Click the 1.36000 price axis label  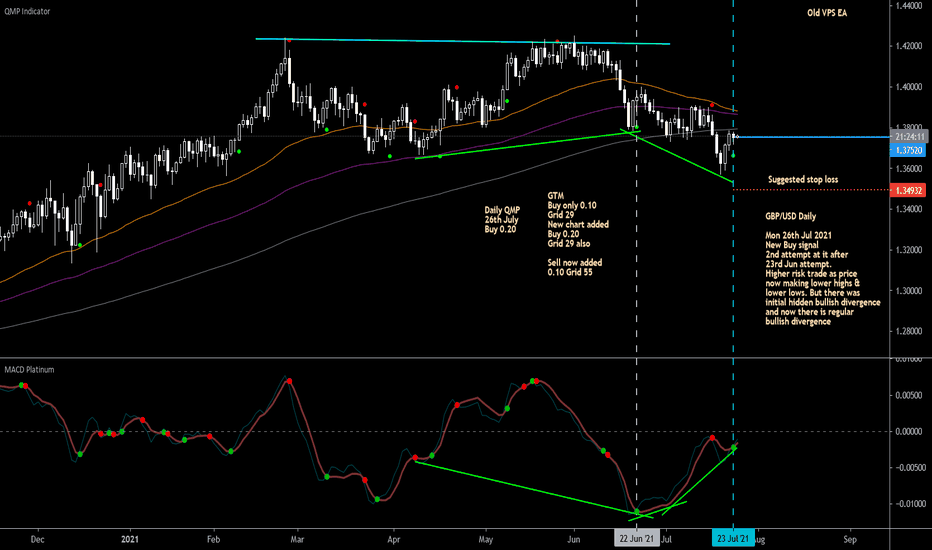(x=909, y=168)
